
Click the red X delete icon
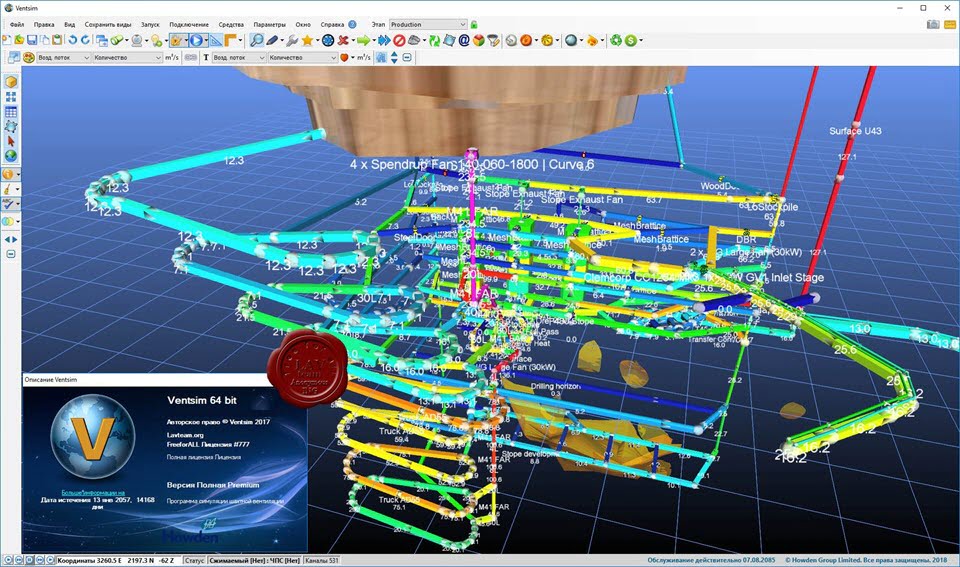coord(343,40)
